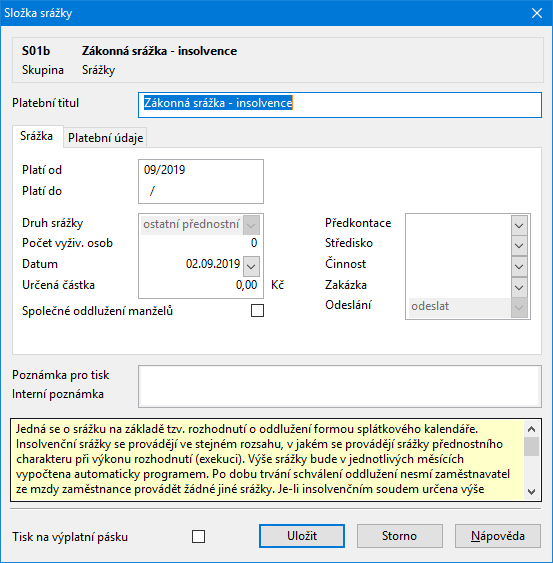Image resolution: width=553 pixels, height=563 pixels.
Task: Open the Odeslání dropdown arrow
Action: (519, 308)
